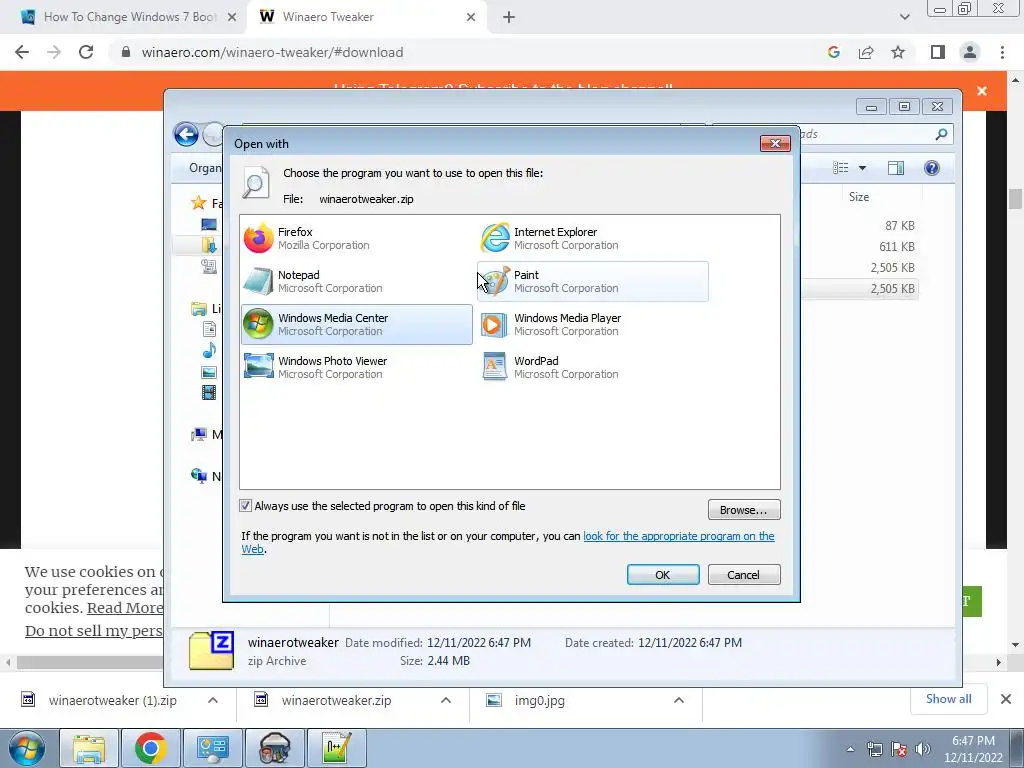Close the Winaero Tweaker browser tab
This screenshot has height=768, width=1024.
point(471,17)
